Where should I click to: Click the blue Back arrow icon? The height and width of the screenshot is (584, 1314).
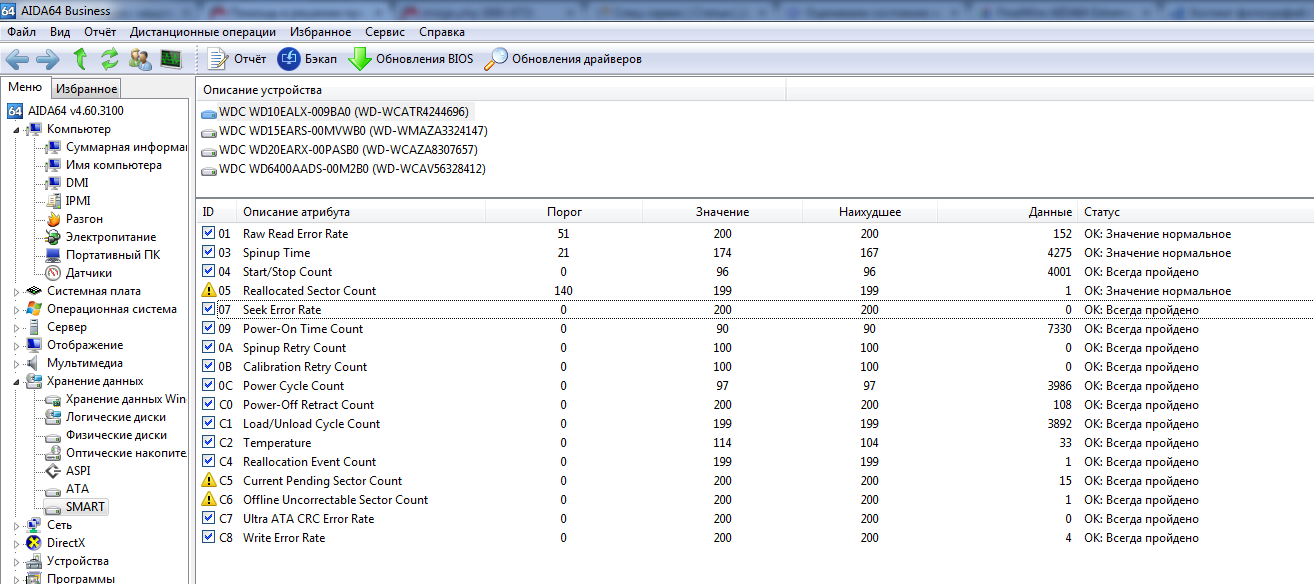pos(17,59)
